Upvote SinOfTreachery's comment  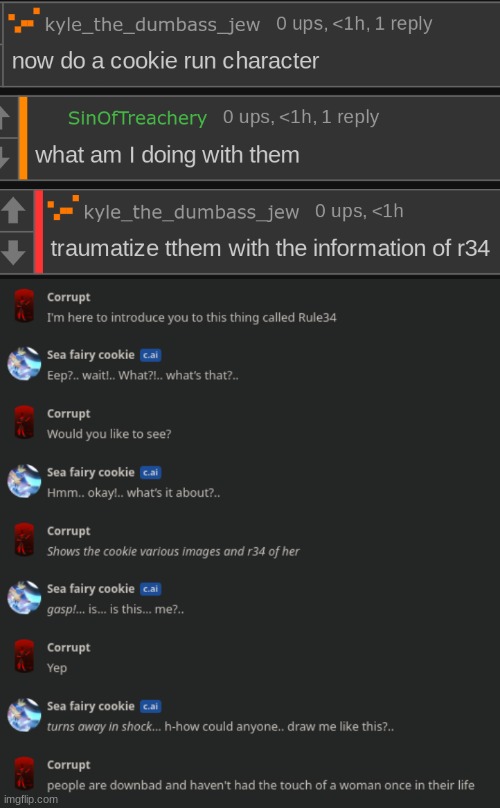[x=5, y=117]
